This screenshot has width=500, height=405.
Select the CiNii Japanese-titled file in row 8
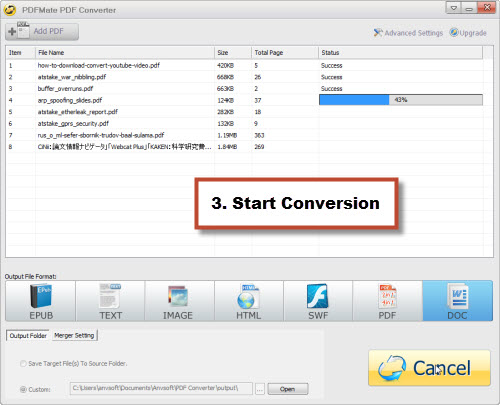click(244, 147)
